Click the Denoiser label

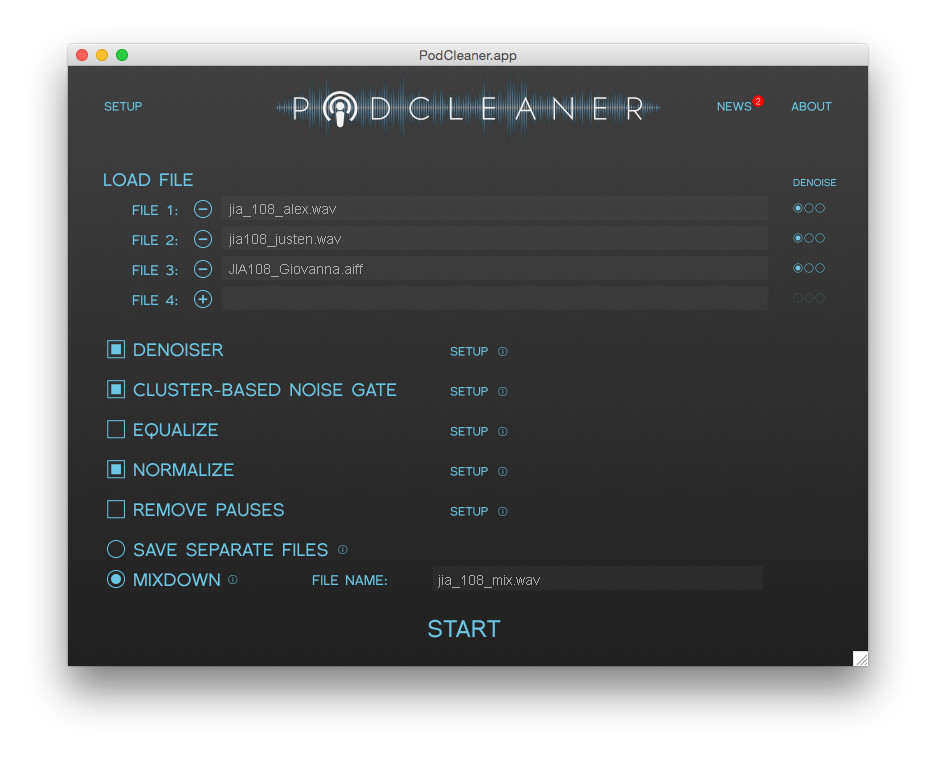click(x=178, y=350)
